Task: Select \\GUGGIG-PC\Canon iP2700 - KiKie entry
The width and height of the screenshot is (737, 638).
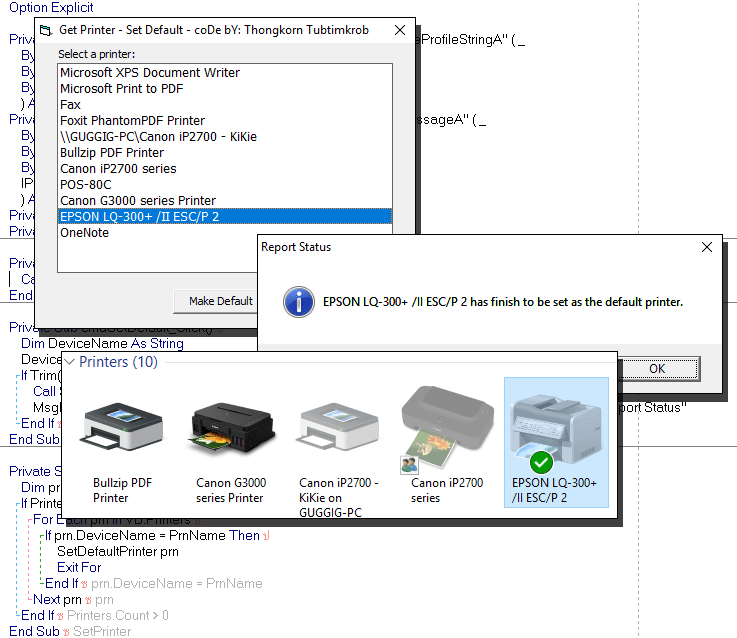Action: coord(225,137)
